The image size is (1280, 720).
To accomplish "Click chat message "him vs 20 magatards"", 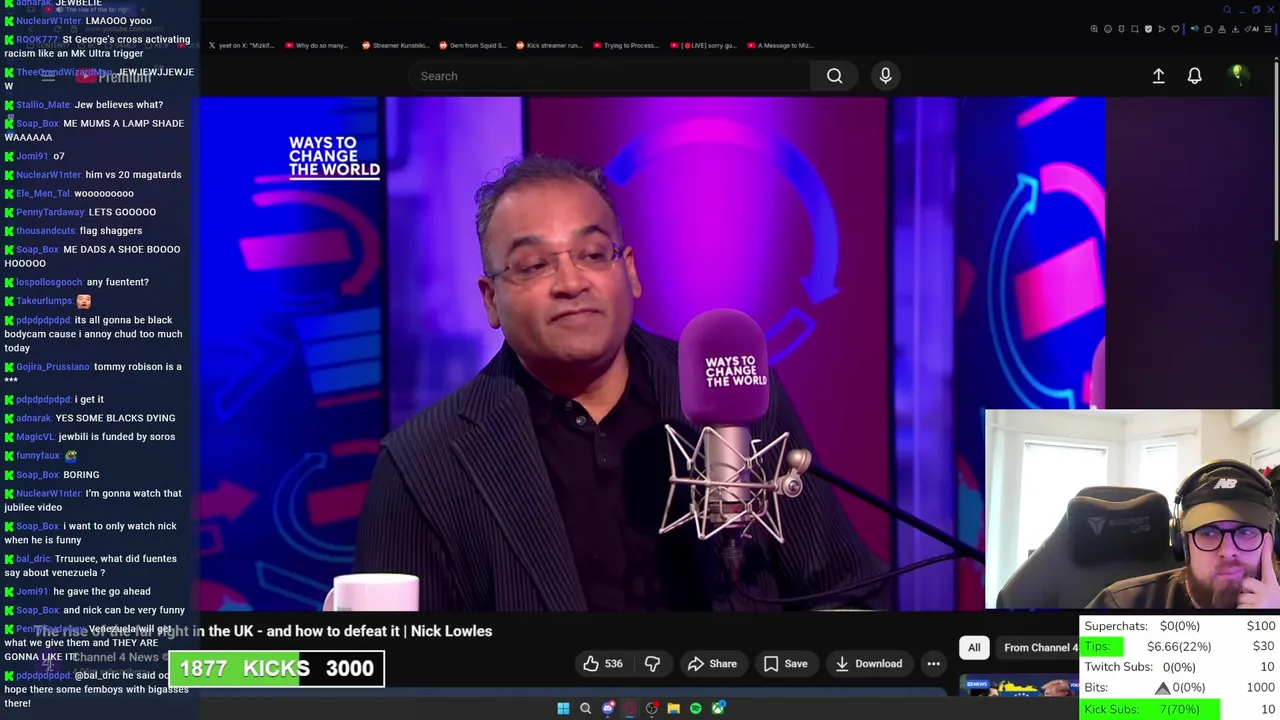I will 133,175.
